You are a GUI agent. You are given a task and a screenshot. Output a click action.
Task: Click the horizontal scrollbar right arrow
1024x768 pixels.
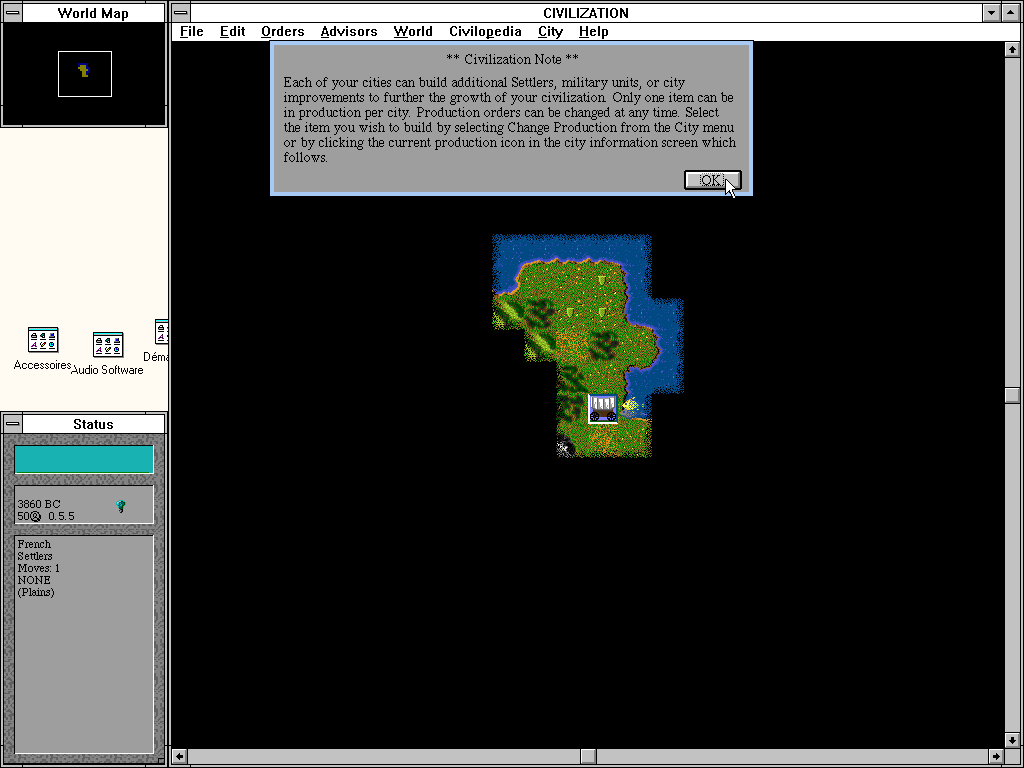996,756
